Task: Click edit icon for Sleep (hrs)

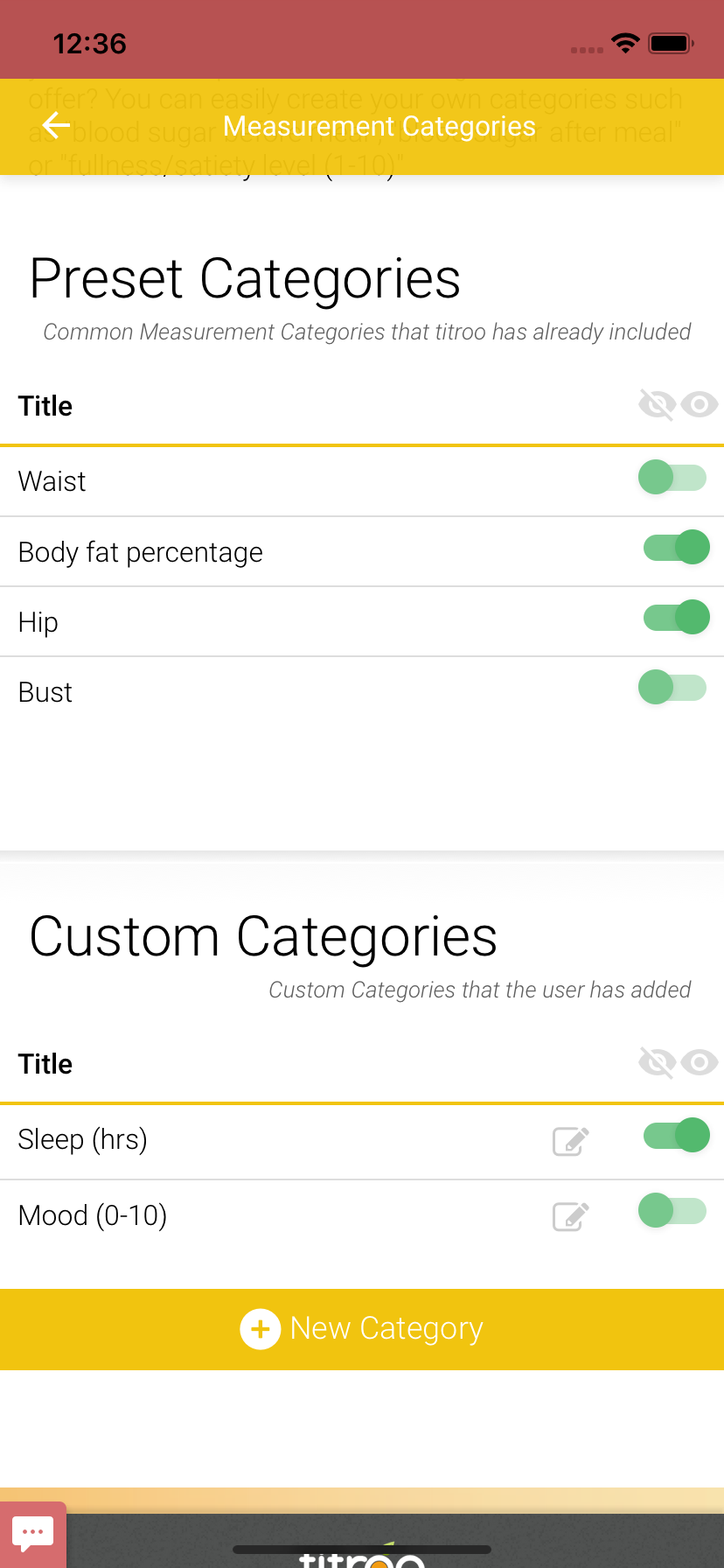Action: tap(571, 1141)
